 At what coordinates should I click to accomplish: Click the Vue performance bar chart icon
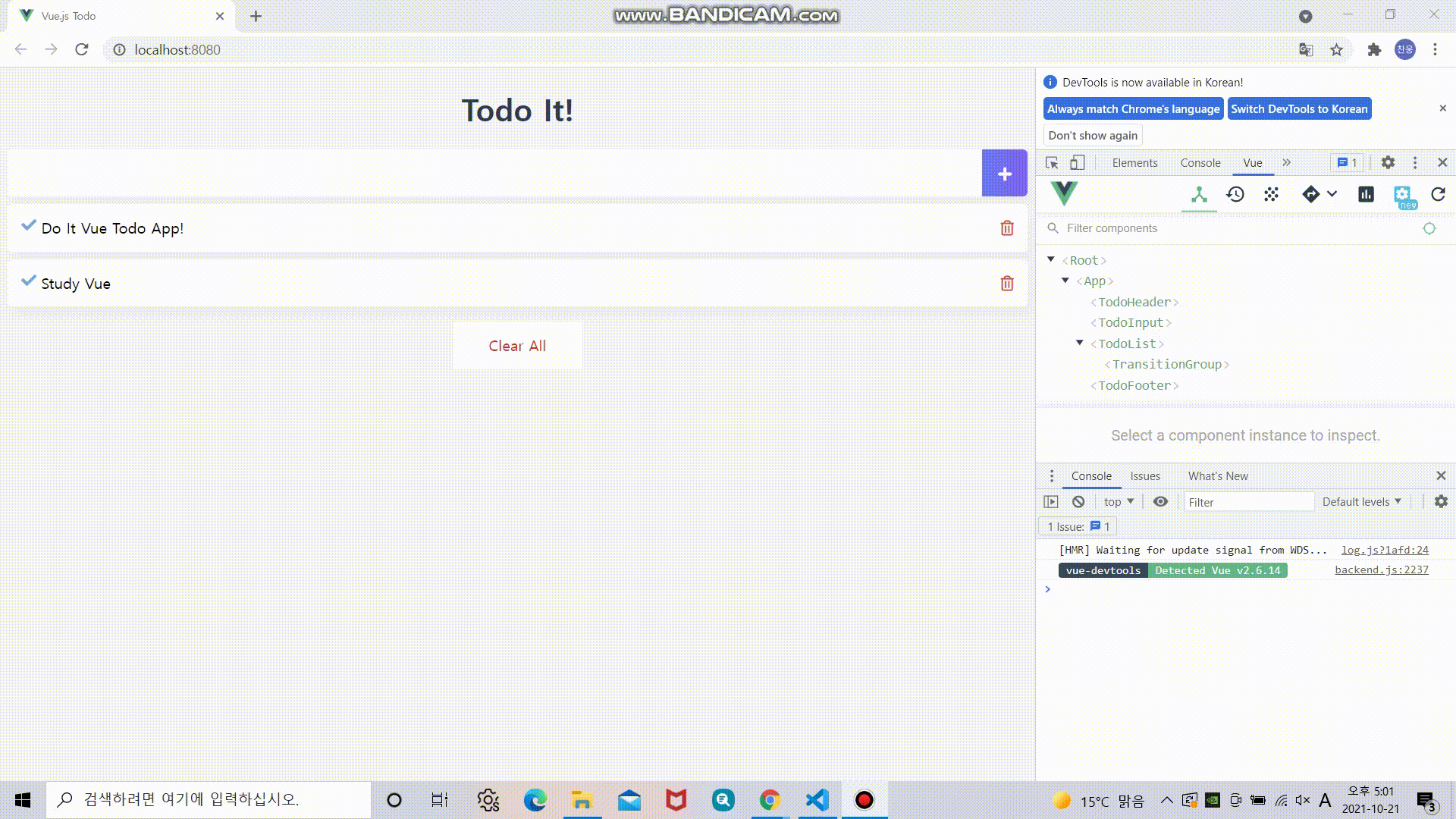(x=1367, y=195)
